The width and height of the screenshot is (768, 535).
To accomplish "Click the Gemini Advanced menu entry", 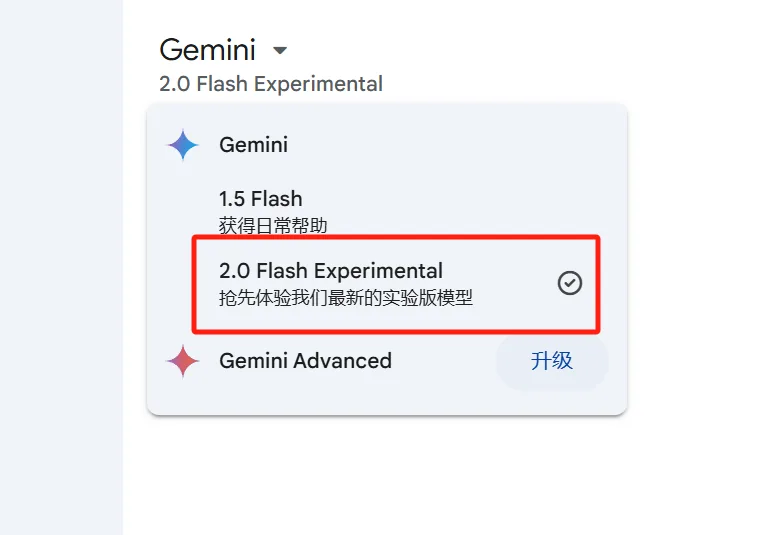I will (305, 361).
